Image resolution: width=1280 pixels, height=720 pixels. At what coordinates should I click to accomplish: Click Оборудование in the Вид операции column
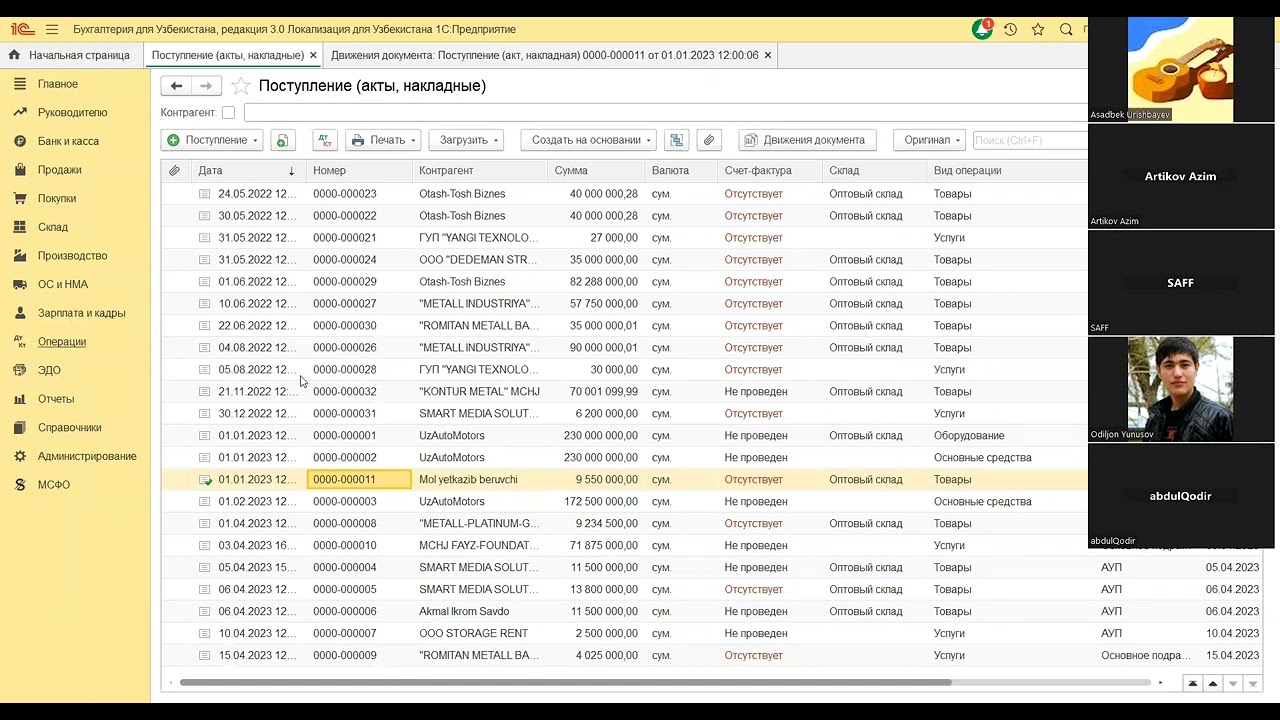point(969,436)
